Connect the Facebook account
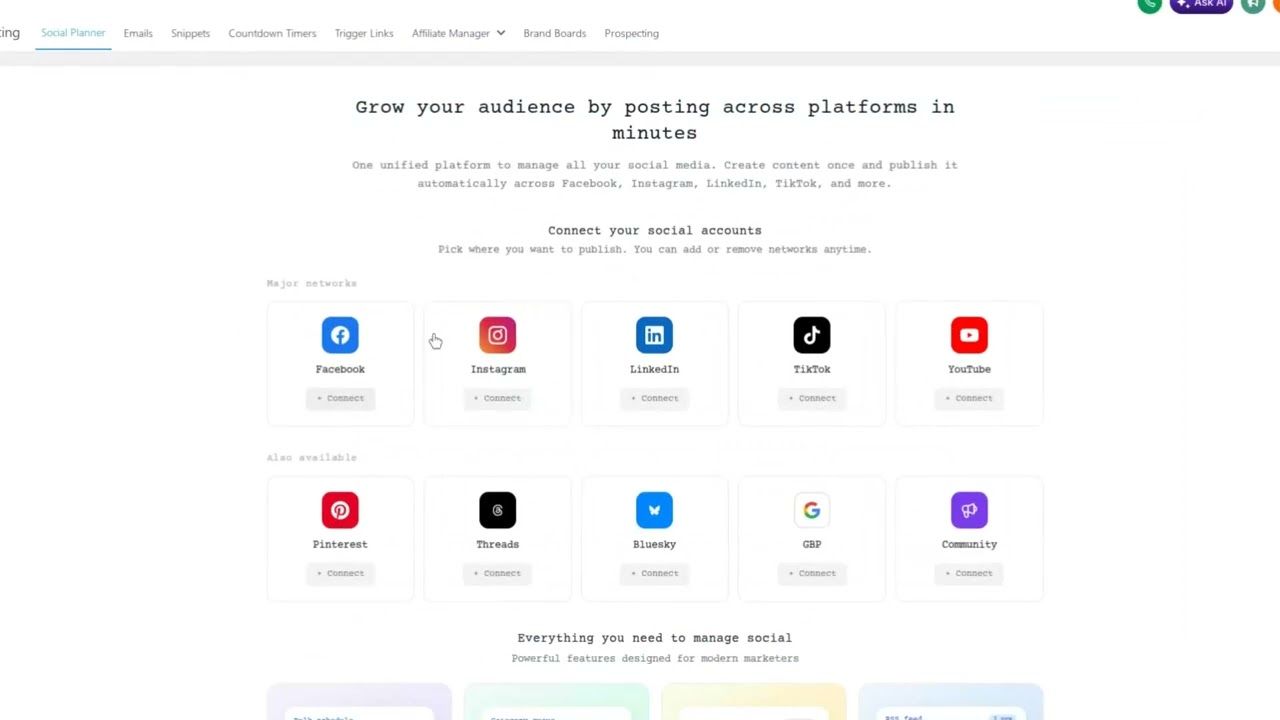Viewport: 1280px width, 720px height. [x=340, y=398]
